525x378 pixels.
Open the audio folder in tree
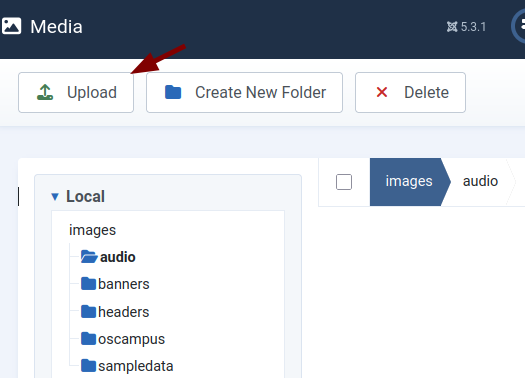(118, 257)
